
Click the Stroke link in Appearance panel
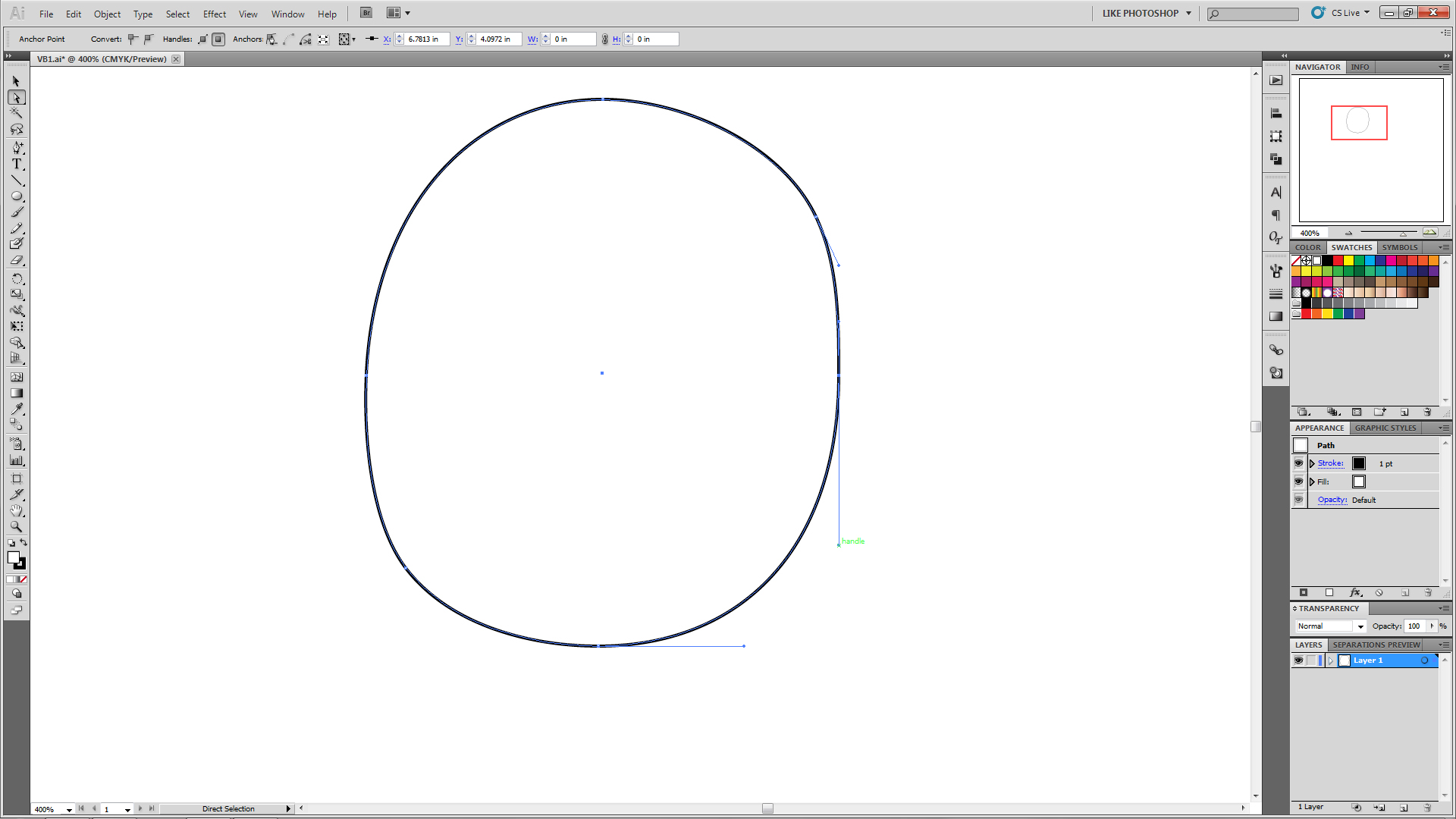(1330, 463)
